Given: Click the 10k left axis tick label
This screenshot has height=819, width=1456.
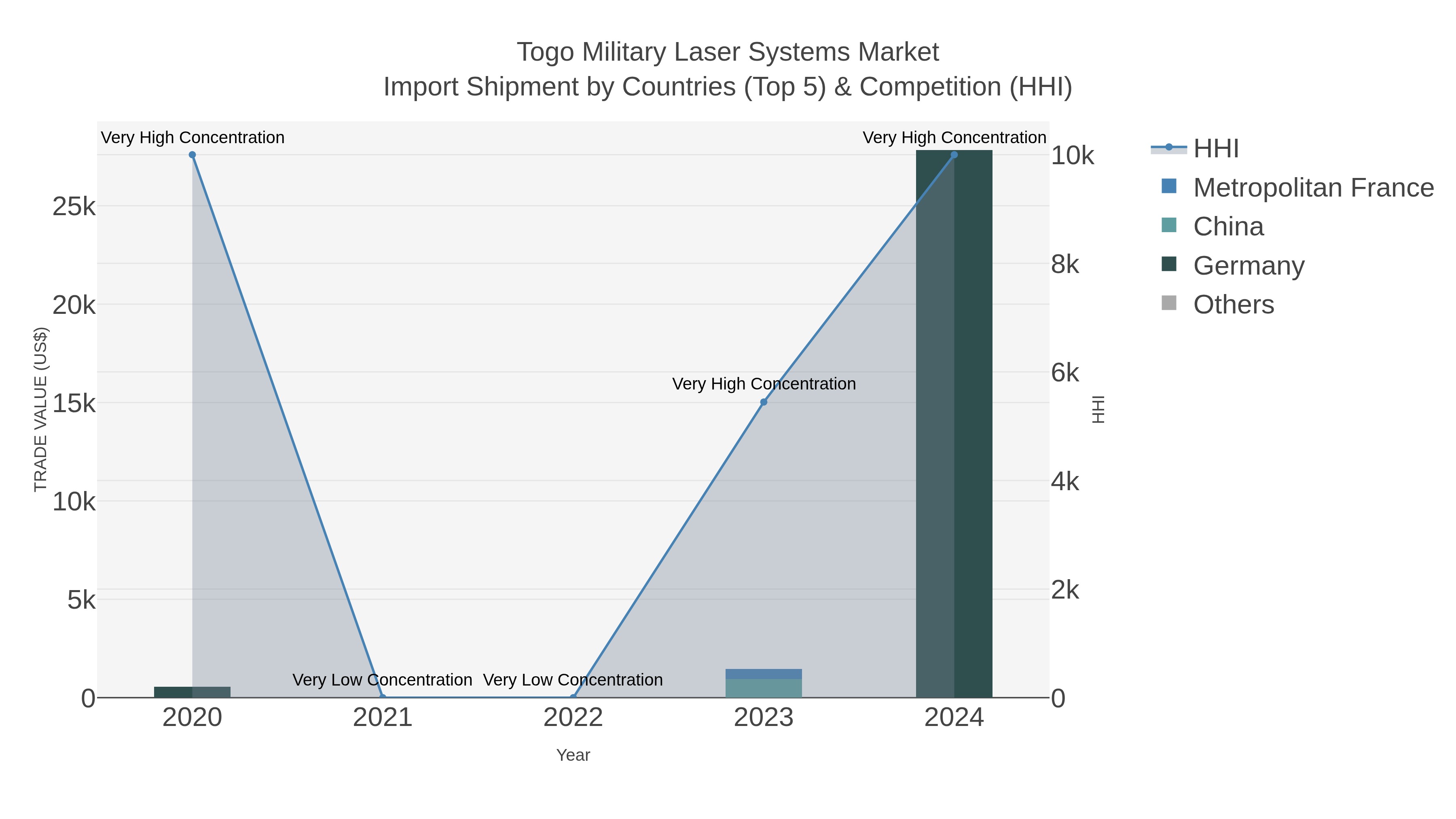Looking at the screenshot, I should [x=74, y=502].
